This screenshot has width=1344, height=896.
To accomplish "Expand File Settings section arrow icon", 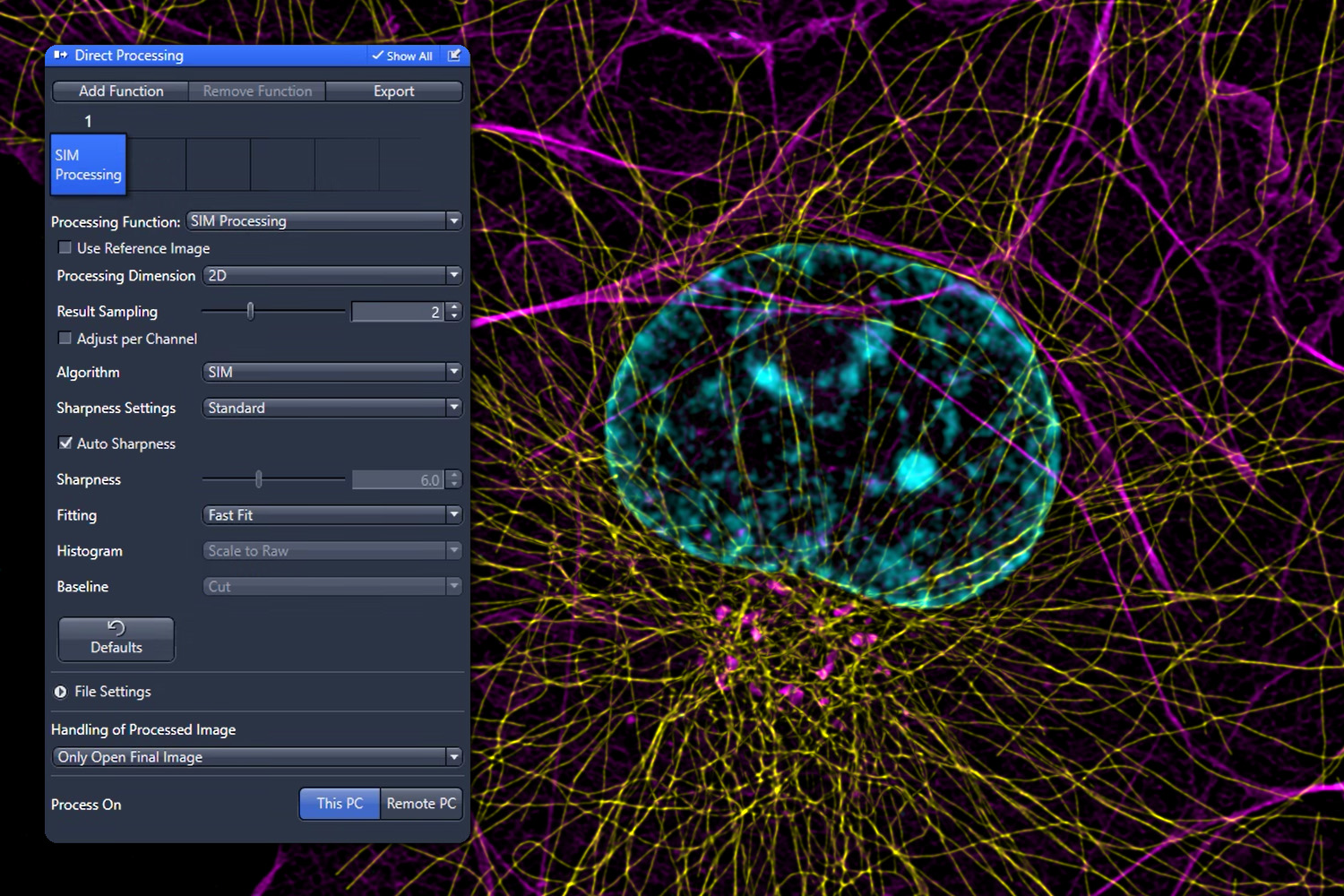I will point(60,692).
